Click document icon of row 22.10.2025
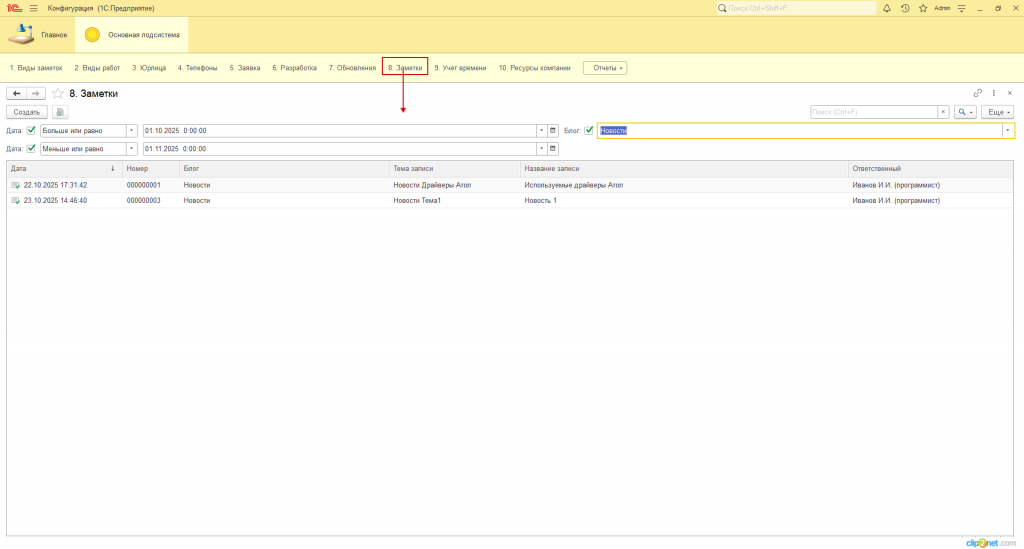Screen dimensions: 1024x549 pos(16,185)
